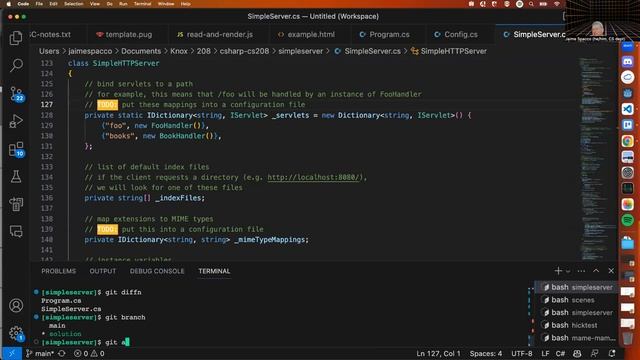Close the terminal panel
This screenshot has height=360, width=640.
tap(611, 271)
